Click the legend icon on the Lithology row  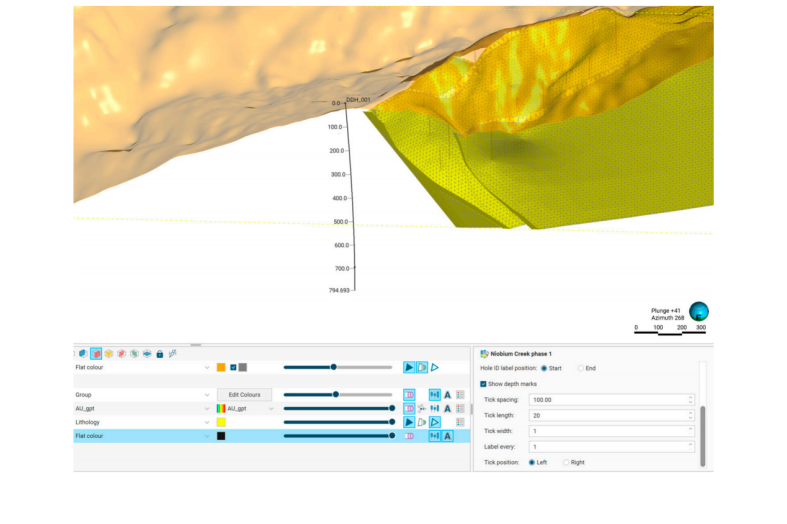[460, 422]
